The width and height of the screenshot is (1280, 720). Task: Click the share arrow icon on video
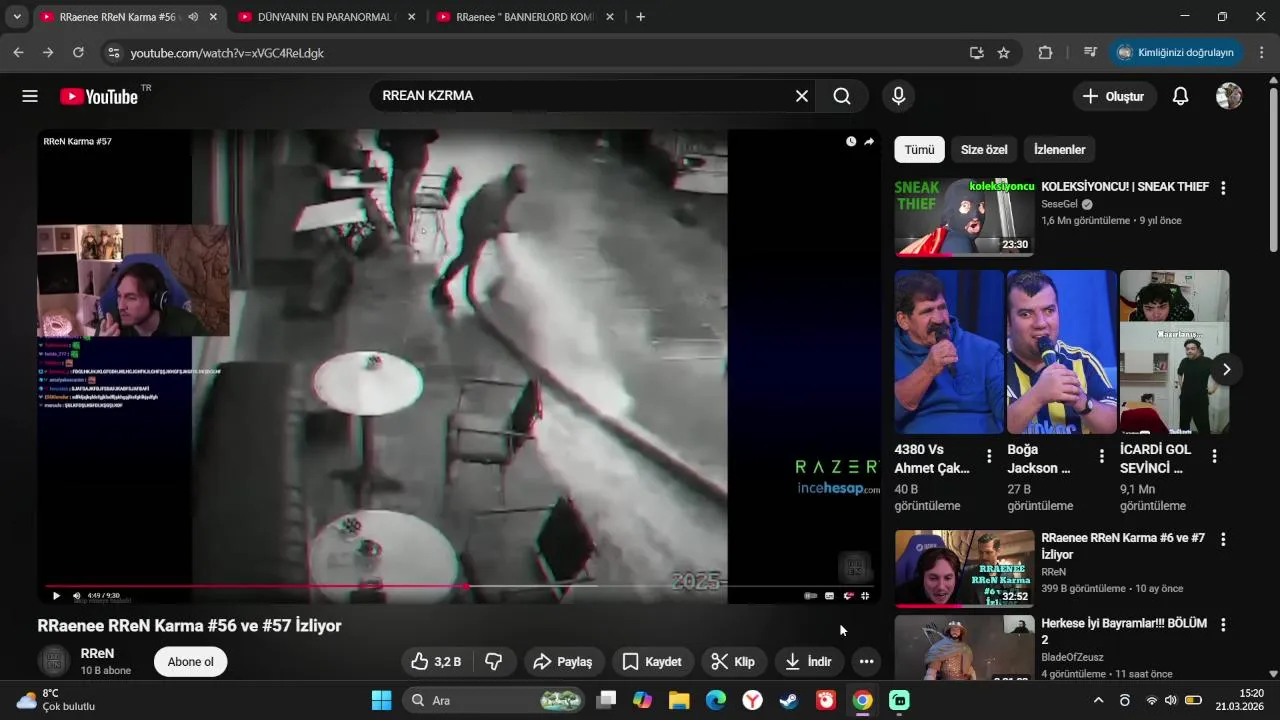tap(869, 141)
